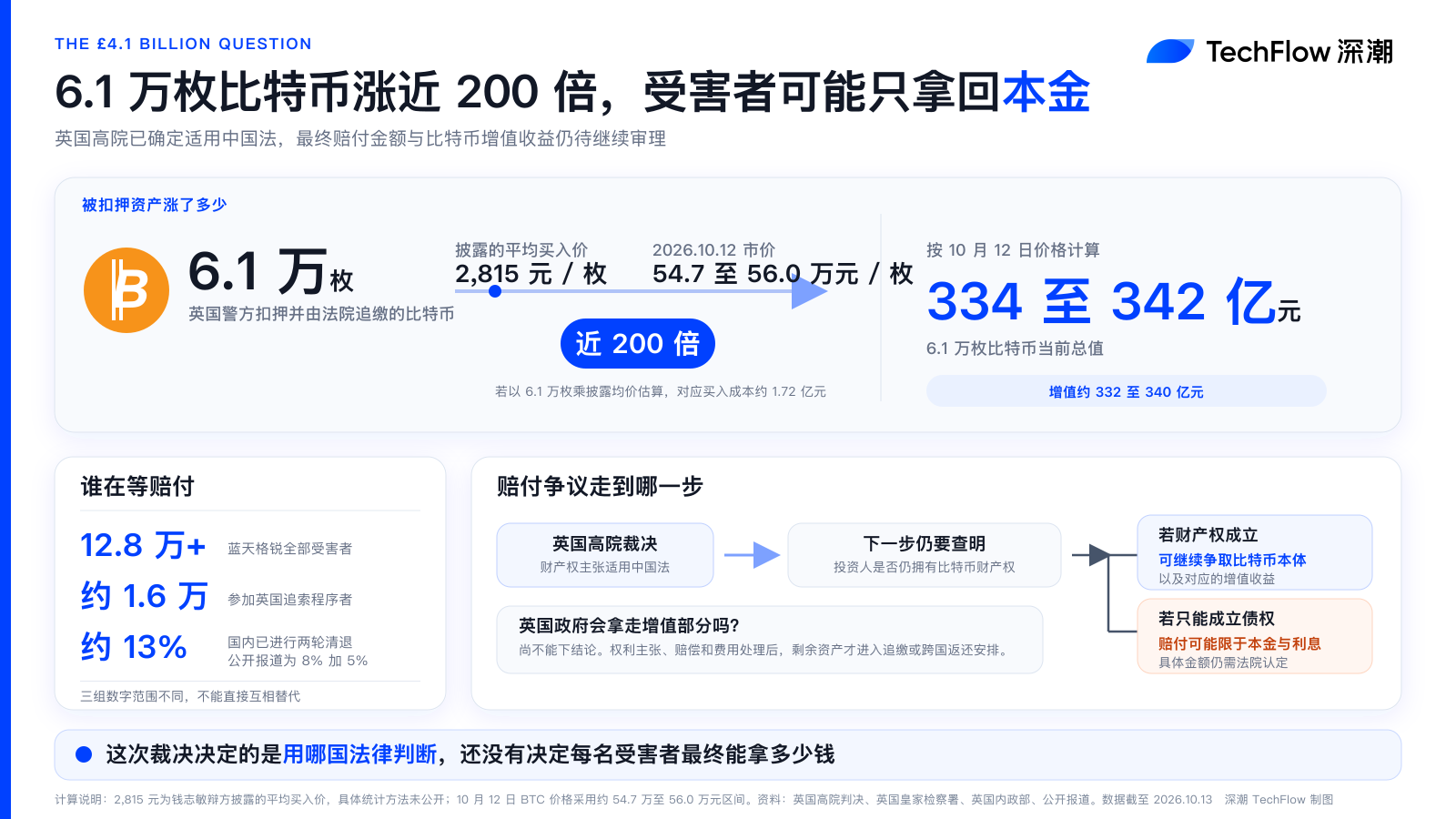Click the blue word 本金 in the headline

[x=1046, y=92]
